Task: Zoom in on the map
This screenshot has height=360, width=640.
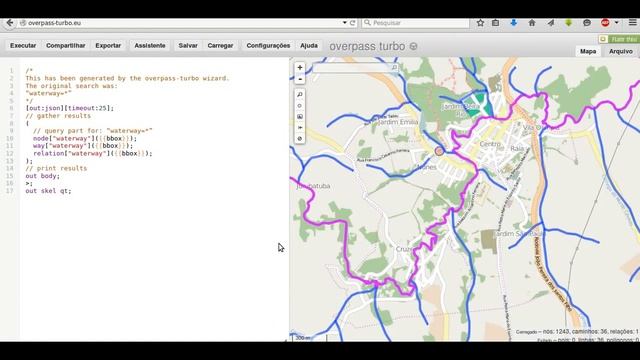Action: pos(300,68)
